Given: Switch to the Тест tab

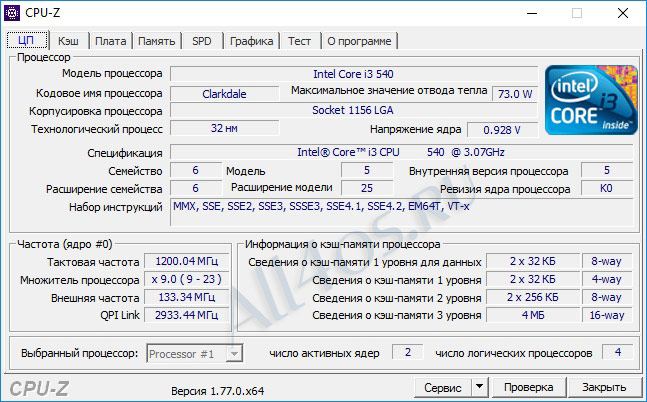Looking at the screenshot, I should coord(300,41).
